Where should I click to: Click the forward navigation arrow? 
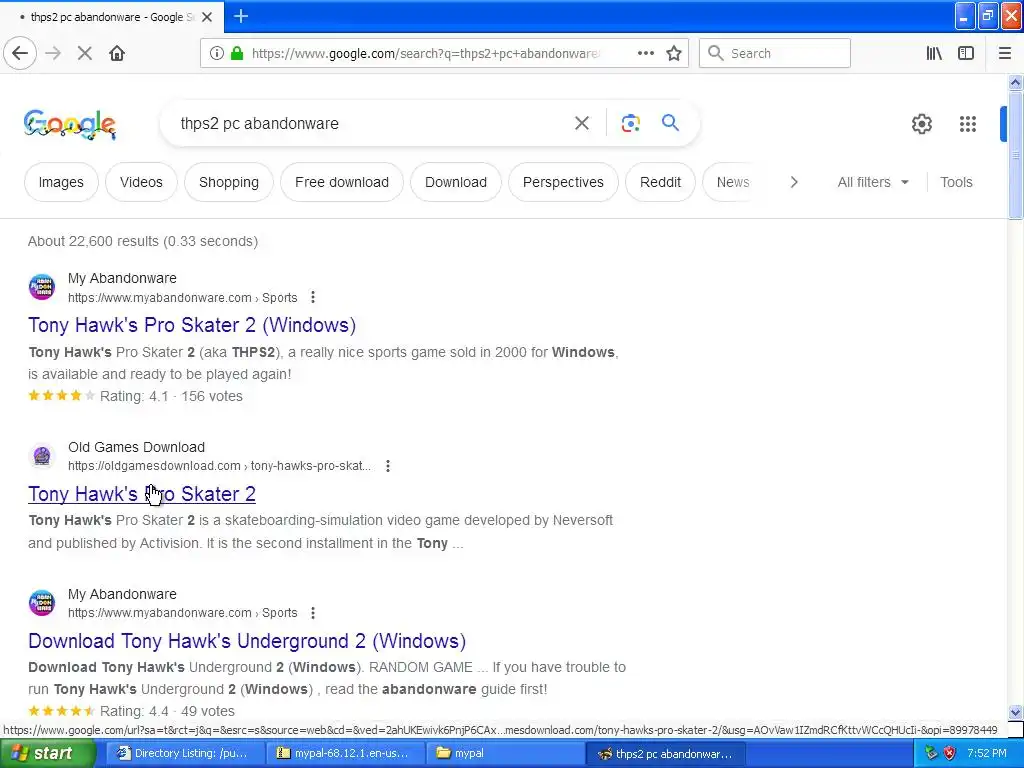tap(53, 54)
